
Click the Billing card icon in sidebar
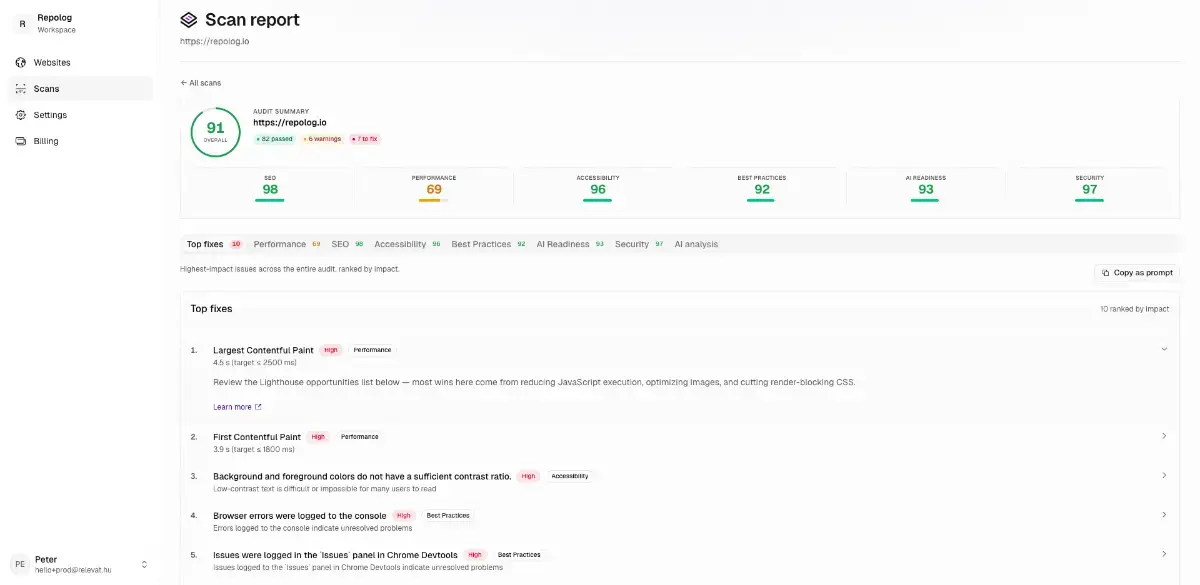(x=21, y=141)
